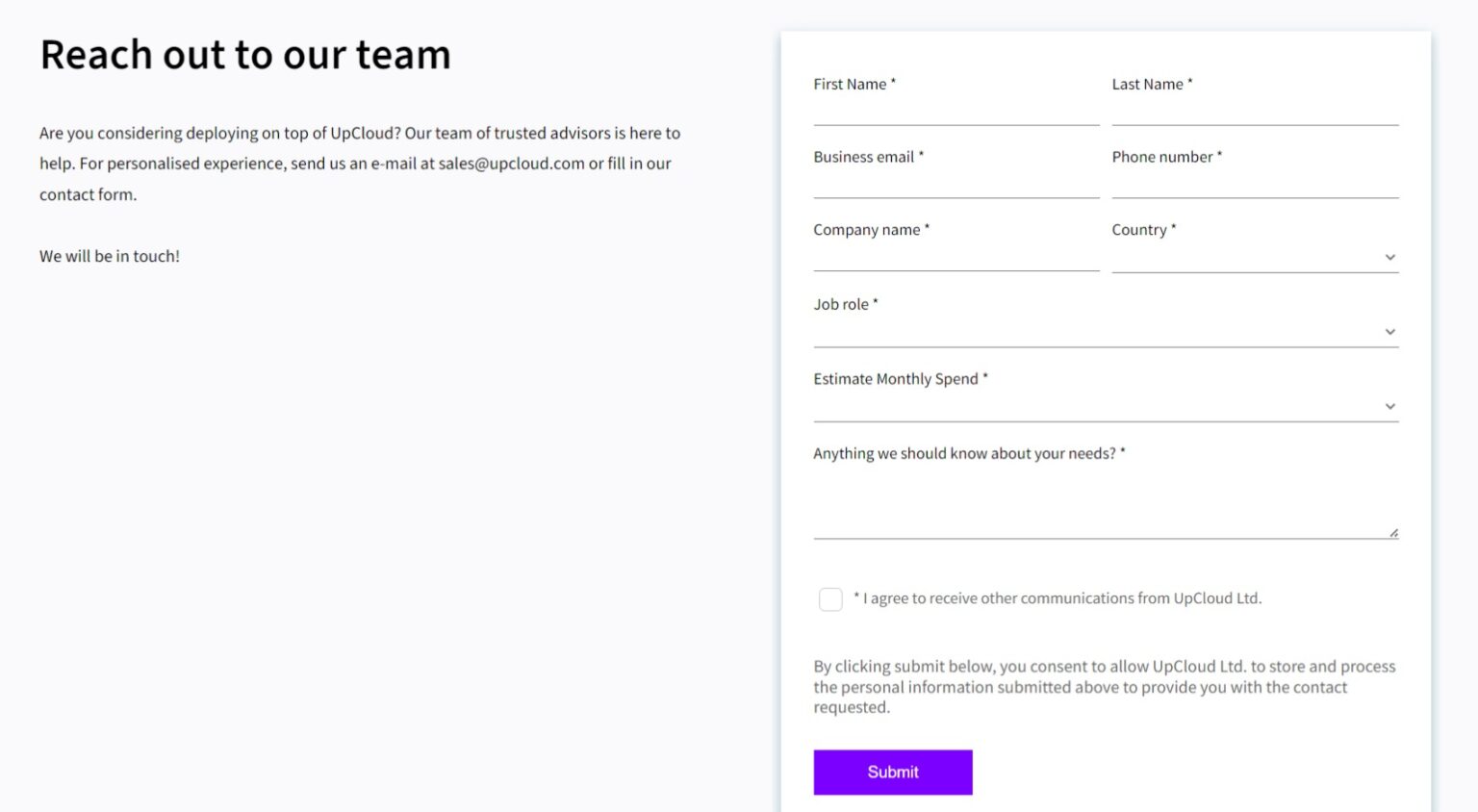Viewport: 1478px width, 812px height.
Task: Click the Job role chevron icon
Action: tap(1389, 331)
